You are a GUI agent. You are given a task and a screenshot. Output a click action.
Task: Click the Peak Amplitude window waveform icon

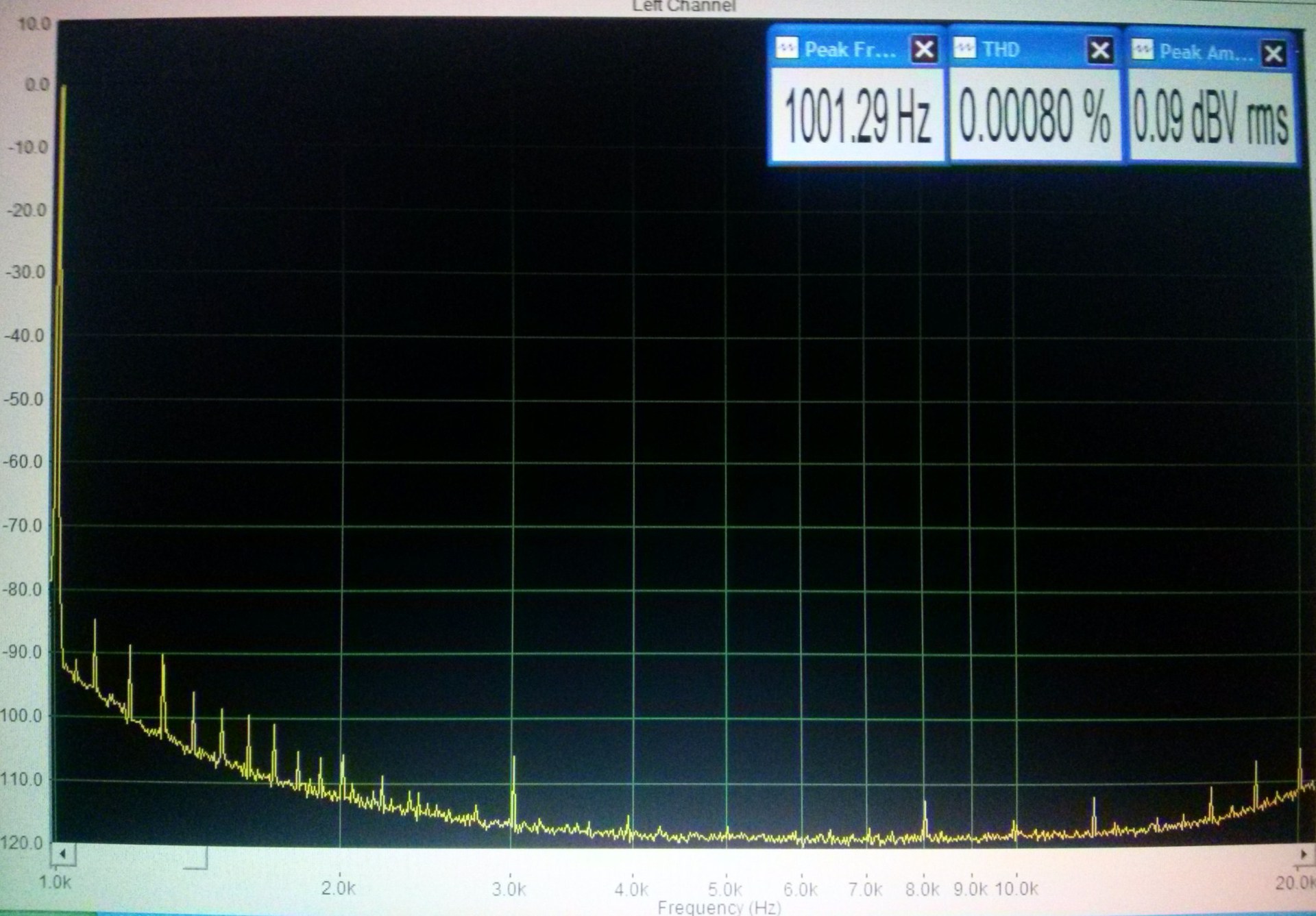[x=1142, y=51]
